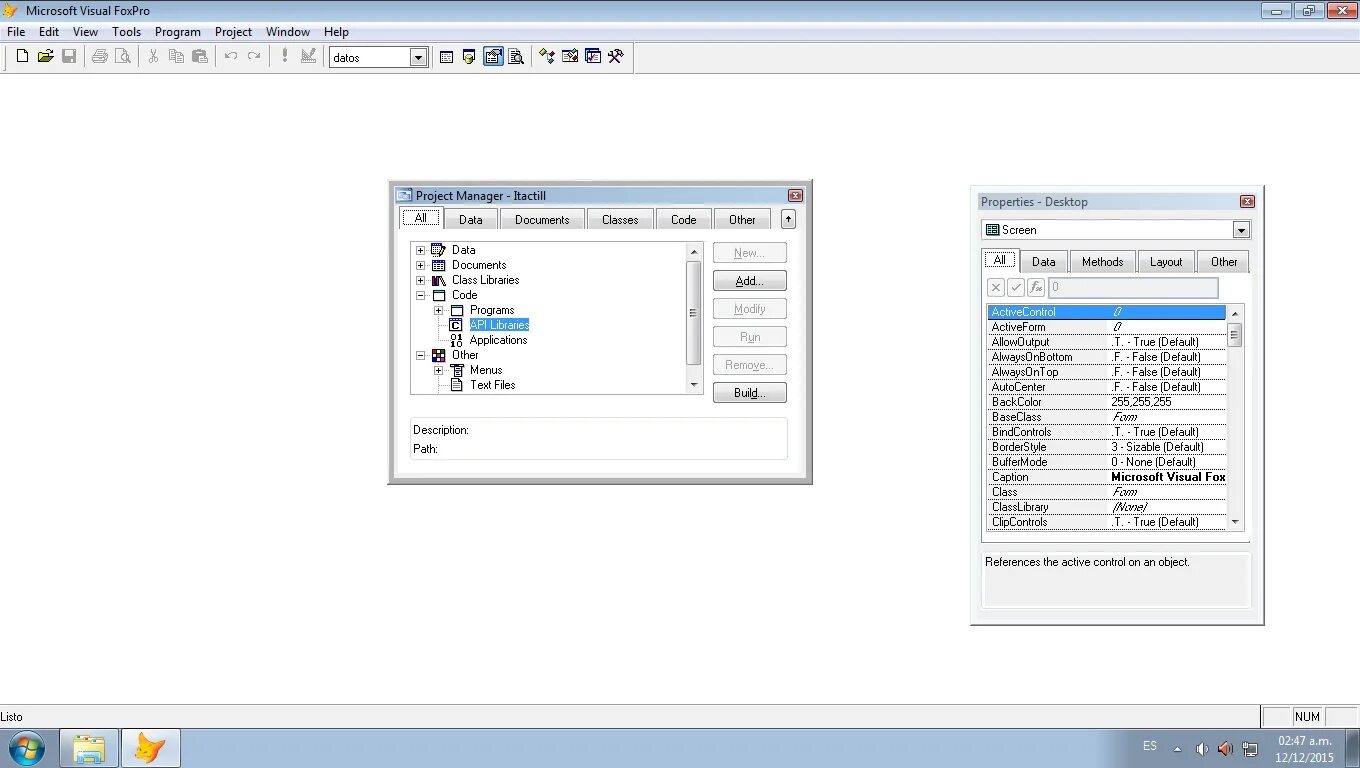Switch to the Code tab in Project Manager
This screenshot has width=1360, height=768.
click(x=684, y=220)
